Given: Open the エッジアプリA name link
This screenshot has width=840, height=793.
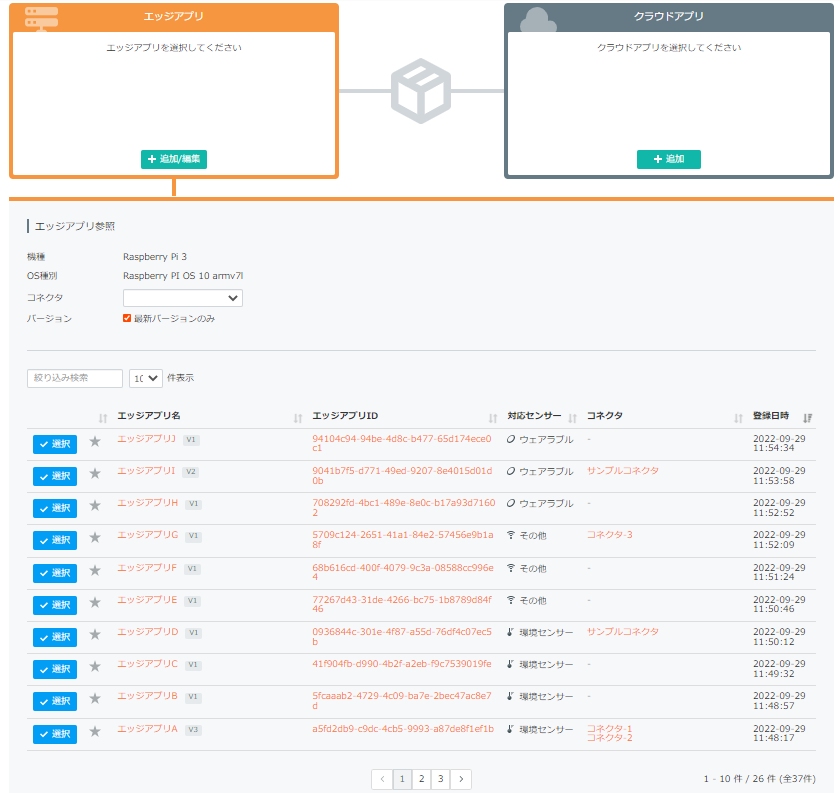Looking at the screenshot, I should (147, 729).
